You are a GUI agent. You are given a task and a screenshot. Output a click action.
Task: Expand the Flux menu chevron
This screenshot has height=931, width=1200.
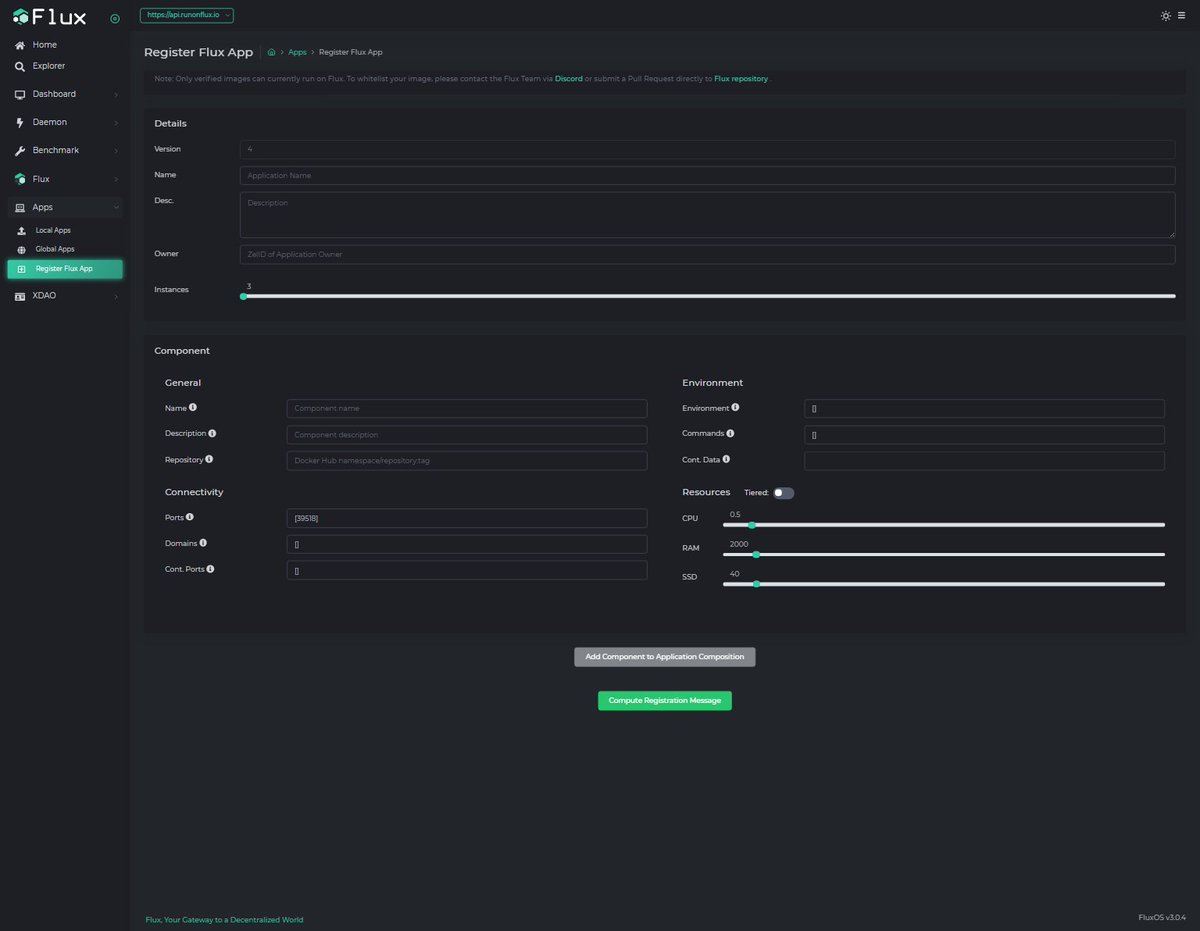[116, 180]
